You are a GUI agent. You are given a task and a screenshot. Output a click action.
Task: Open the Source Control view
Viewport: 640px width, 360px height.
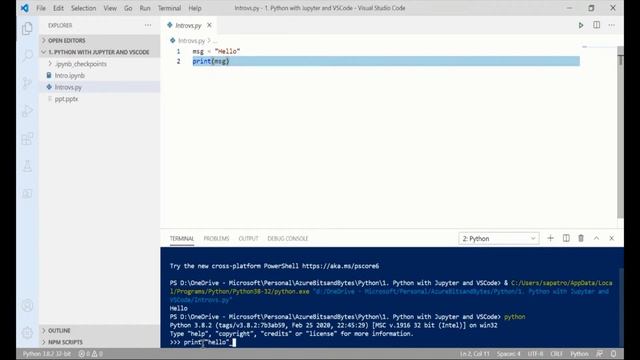27,83
